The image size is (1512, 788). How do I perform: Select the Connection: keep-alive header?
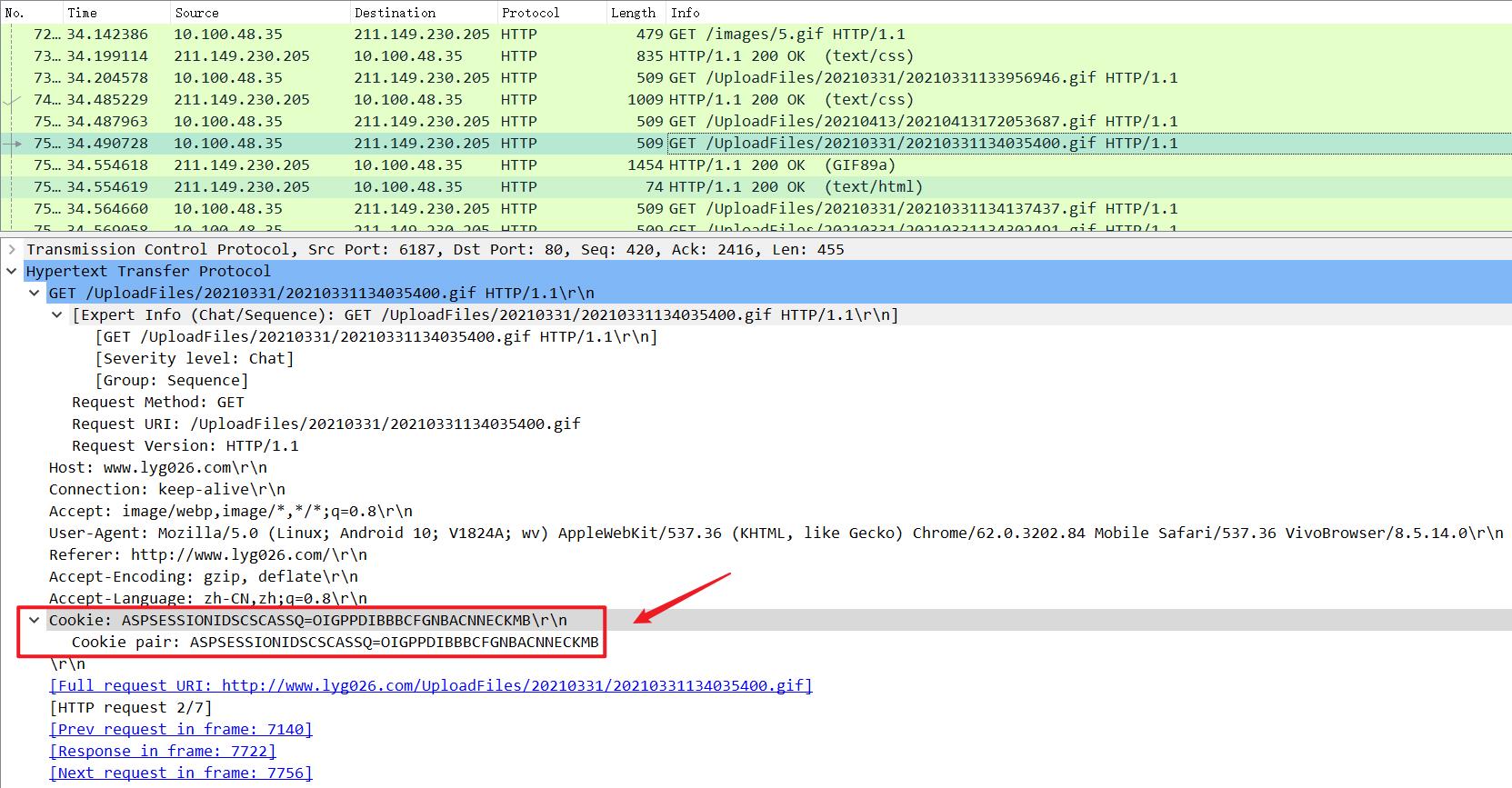point(167,489)
